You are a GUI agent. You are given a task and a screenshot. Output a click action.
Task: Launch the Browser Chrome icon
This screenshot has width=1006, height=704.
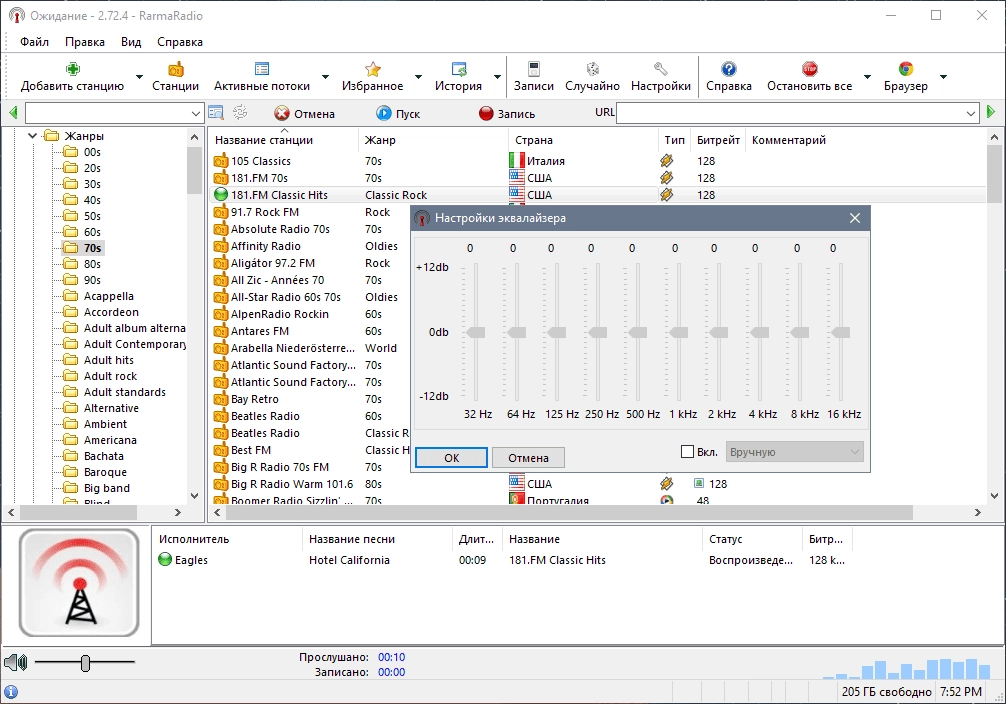906,69
